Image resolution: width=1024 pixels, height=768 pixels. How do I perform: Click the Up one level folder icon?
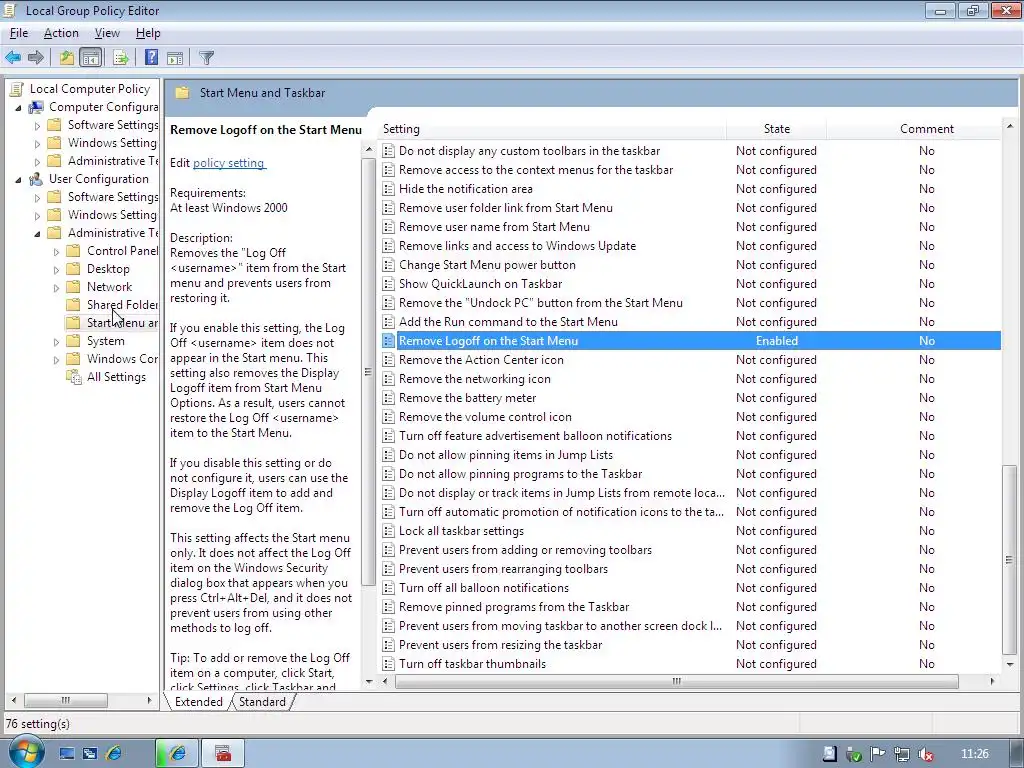click(x=67, y=57)
